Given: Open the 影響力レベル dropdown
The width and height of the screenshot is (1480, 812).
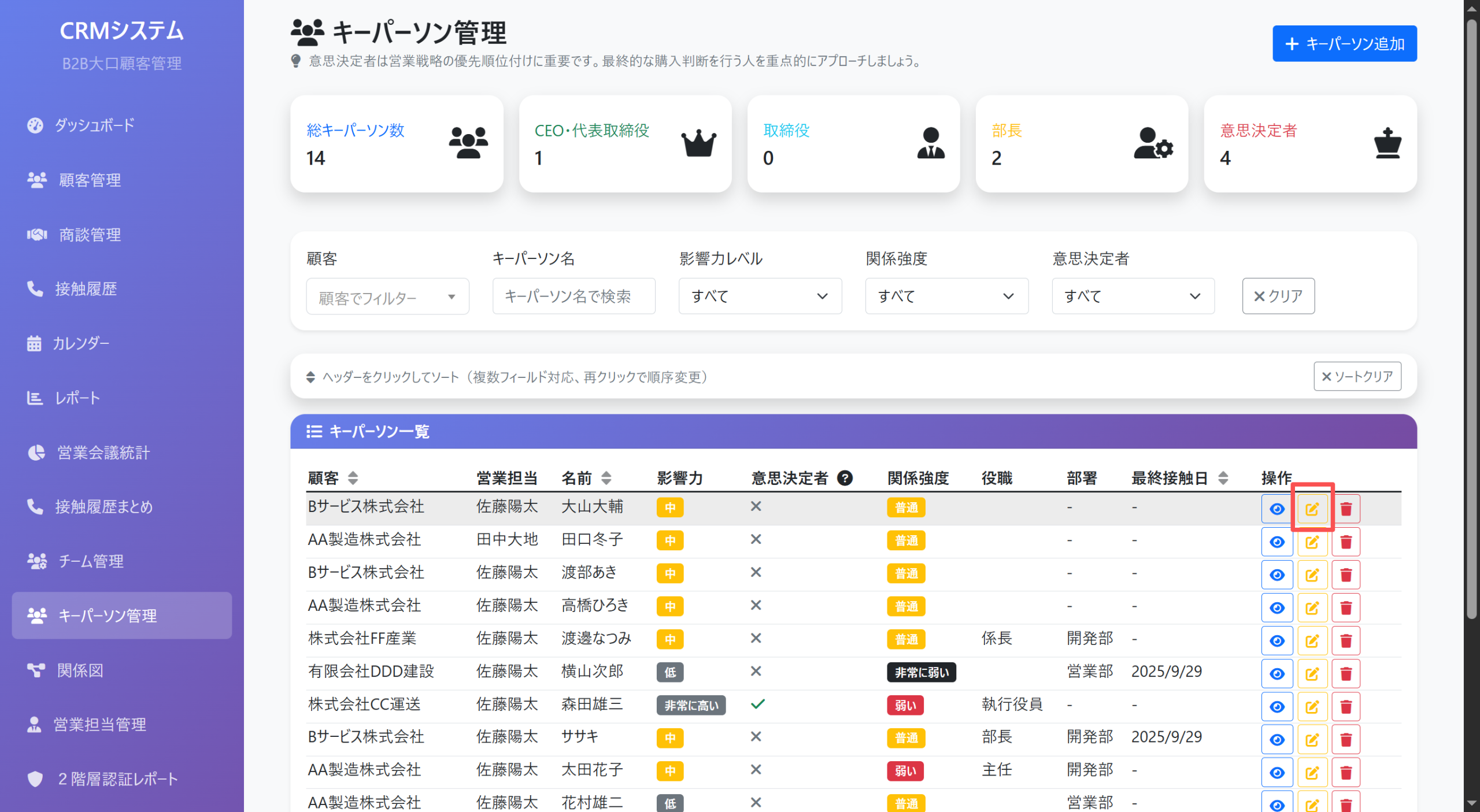Looking at the screenshot, I should (x=760, y=296).
